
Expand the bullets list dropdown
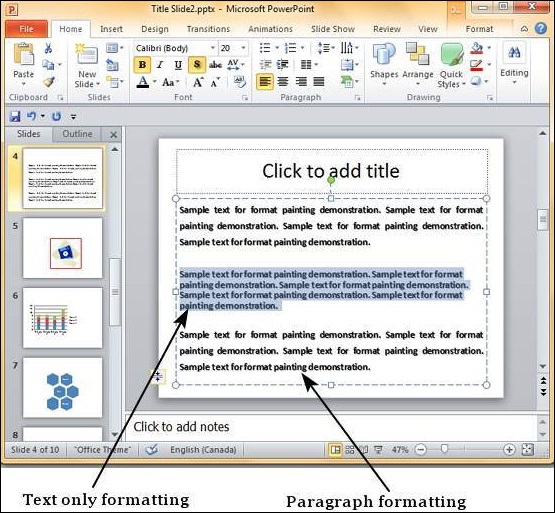tap(277, 48)
